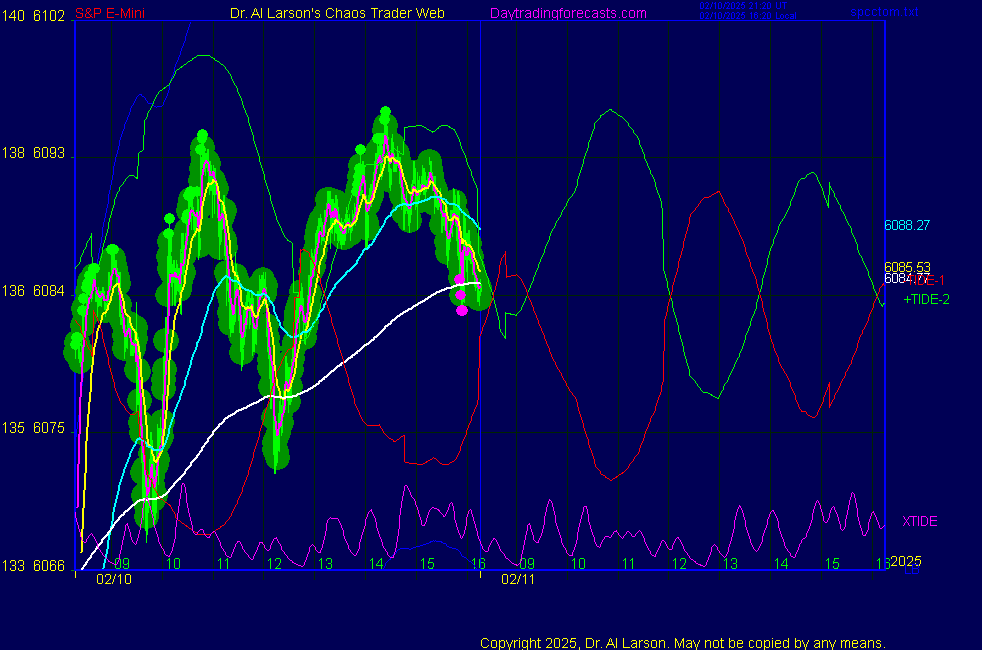Click the "02/10" date label below the axis
Image resolution: width=982 pixels, height=650 pixels.
click(x=114, y=579)
